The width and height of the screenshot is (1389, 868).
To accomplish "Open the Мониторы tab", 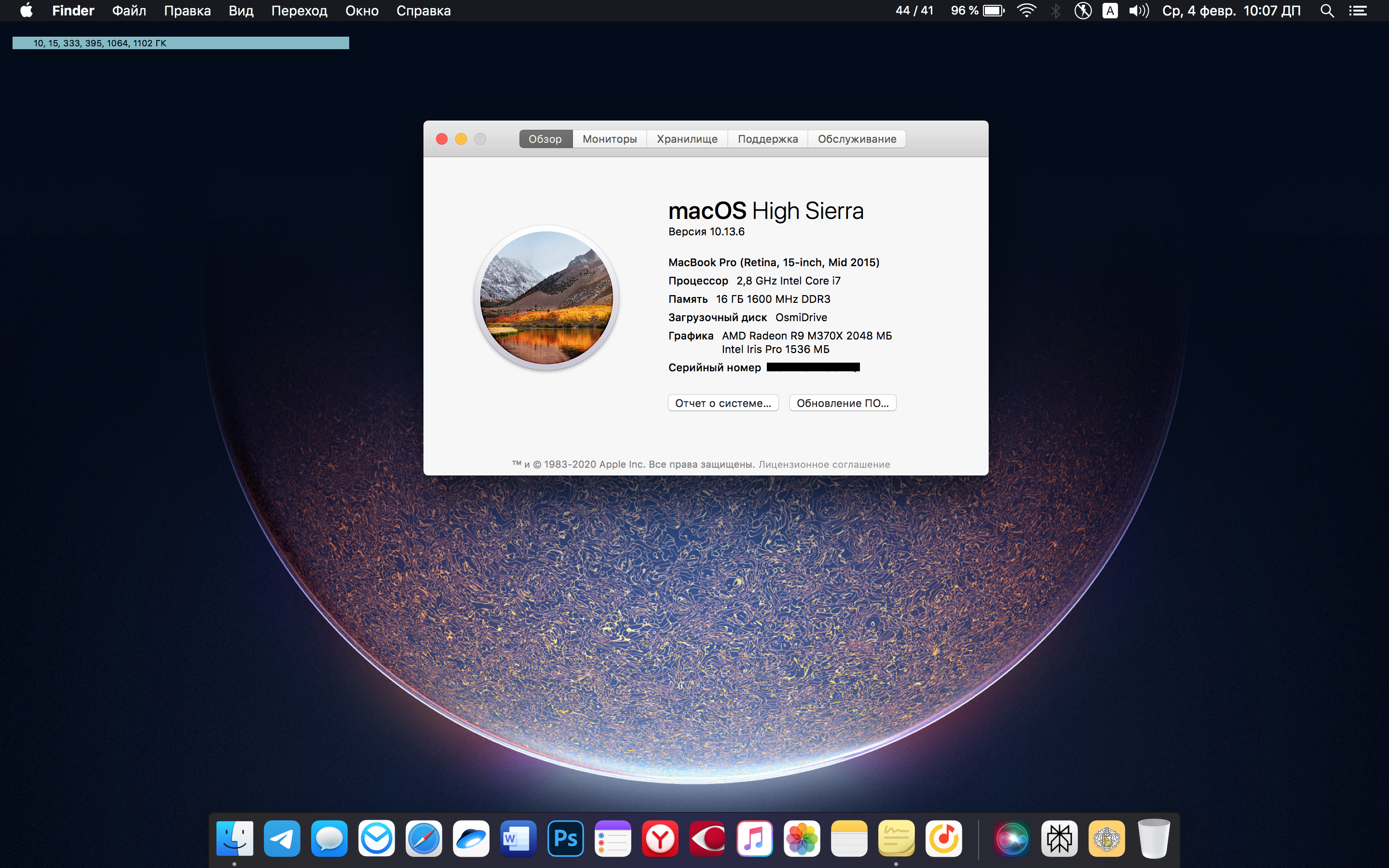I will click(x=610, y=139).
